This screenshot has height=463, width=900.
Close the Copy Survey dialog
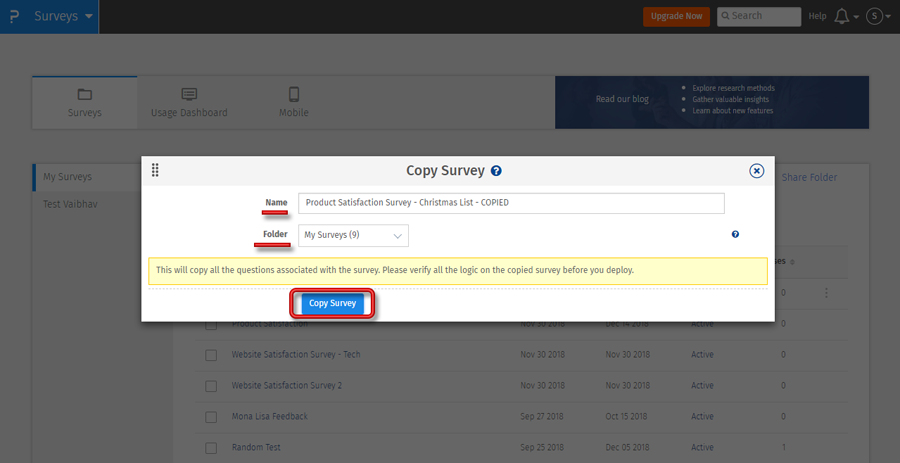click(x=757, y=171)
